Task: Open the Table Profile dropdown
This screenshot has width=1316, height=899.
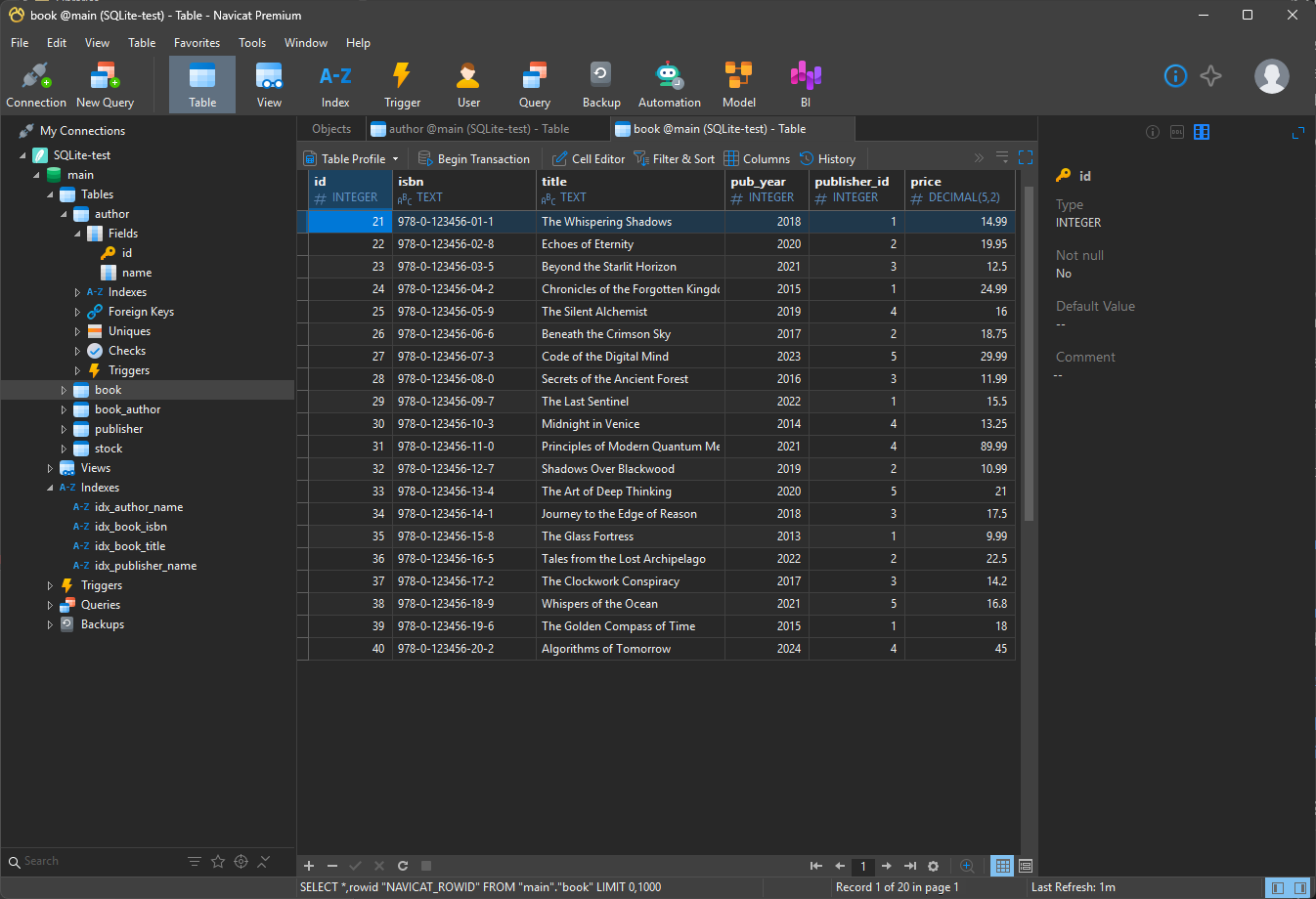Action: (x=351, y=158)
